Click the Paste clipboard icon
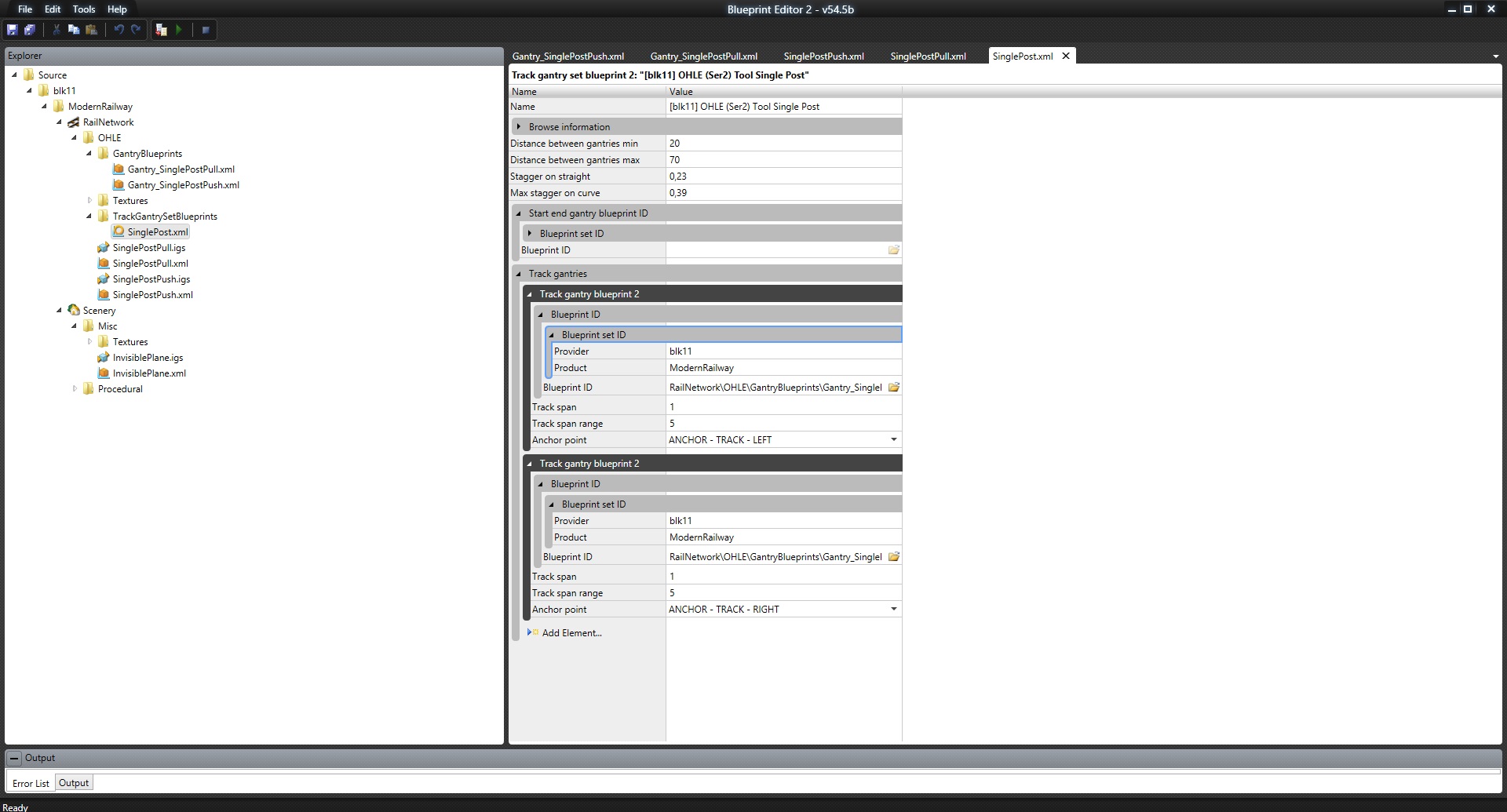 click(x=92, y=30)
